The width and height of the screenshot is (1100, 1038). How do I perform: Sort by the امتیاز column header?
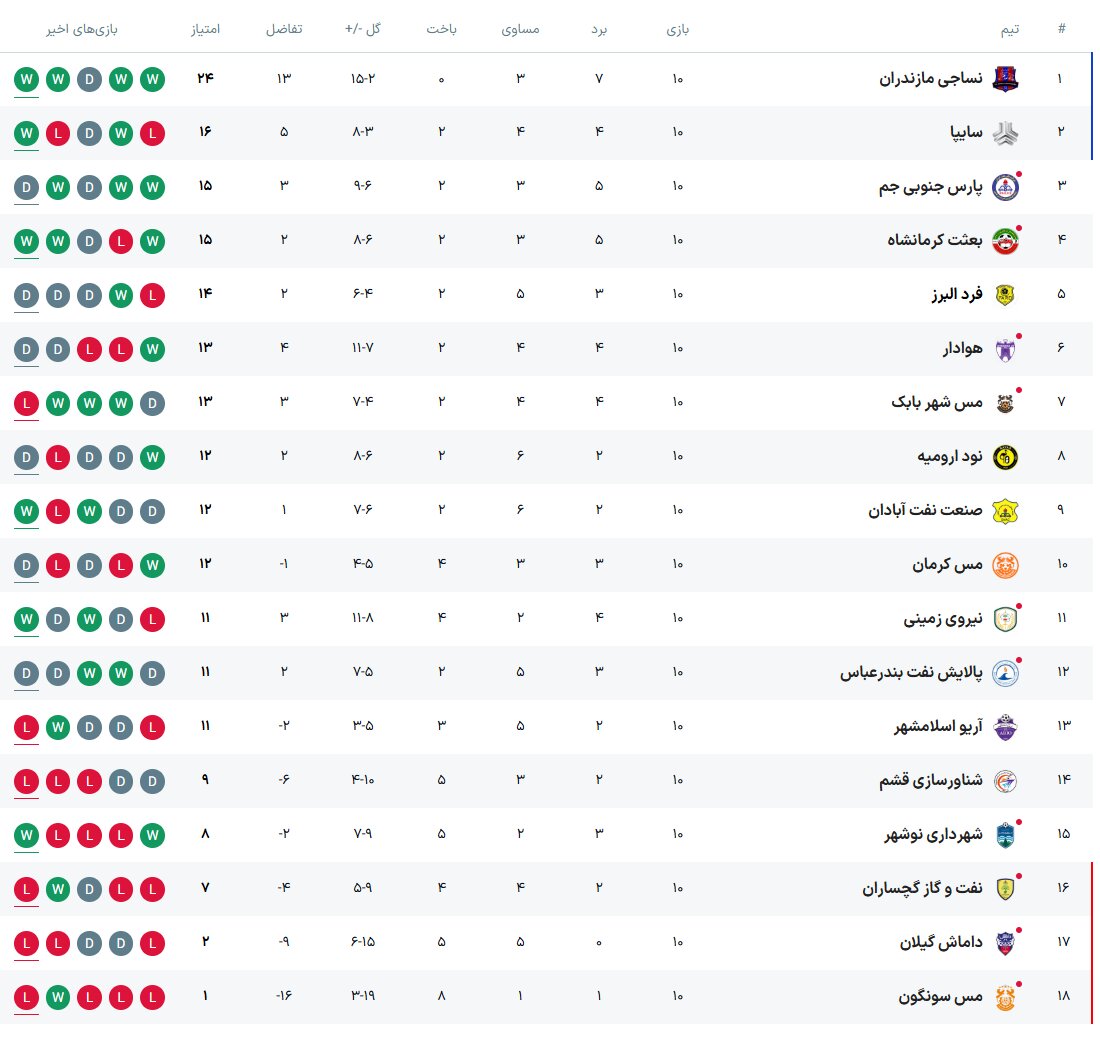coord(206,29)
